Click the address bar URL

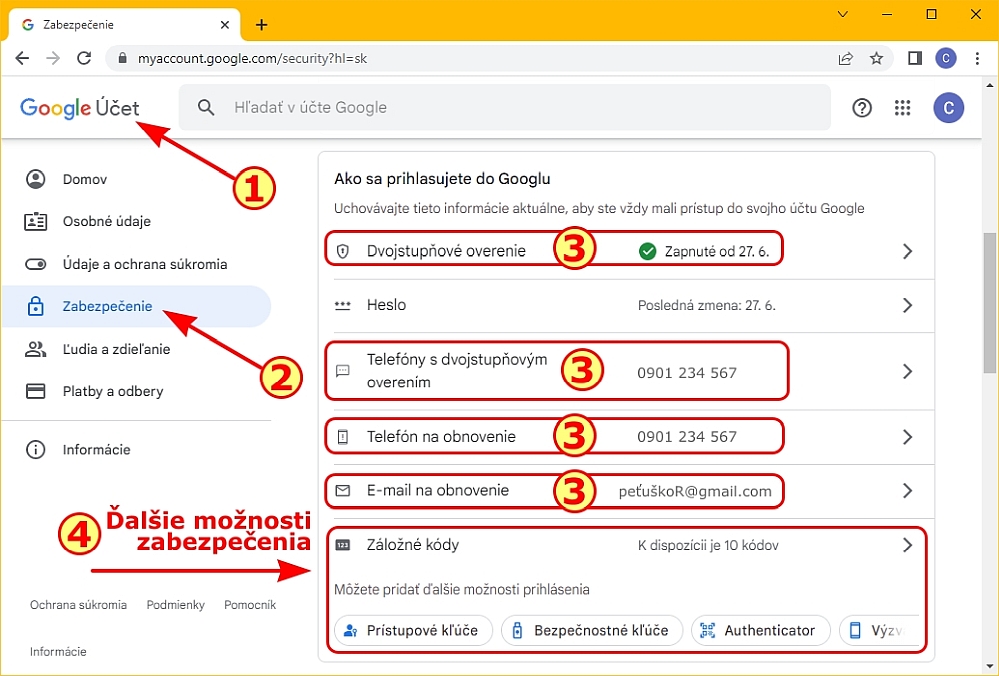click(x=252, y=59)
